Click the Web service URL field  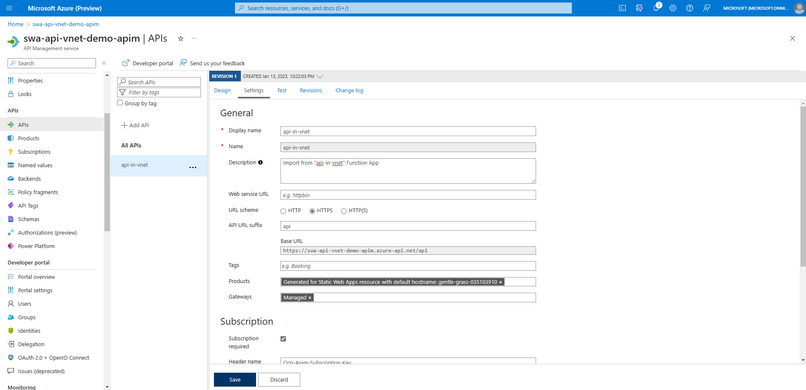[x=408, y=195]
